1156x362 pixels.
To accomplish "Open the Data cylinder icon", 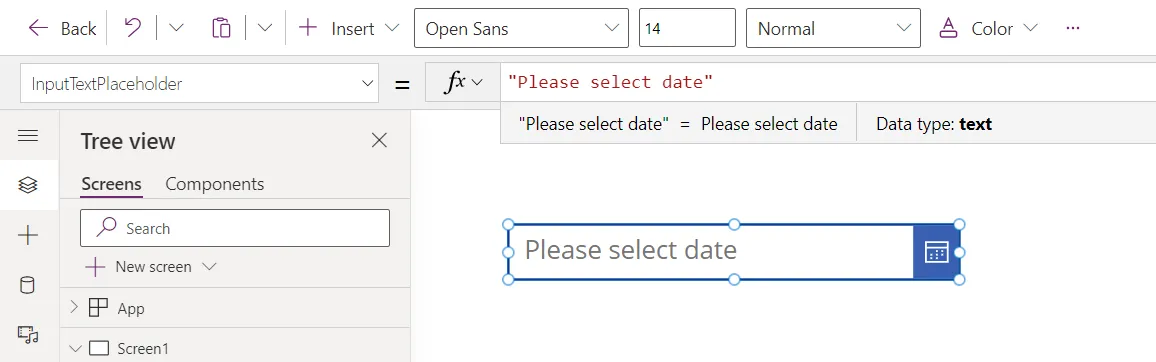I will pyautogui.click(x=27, y=286).
